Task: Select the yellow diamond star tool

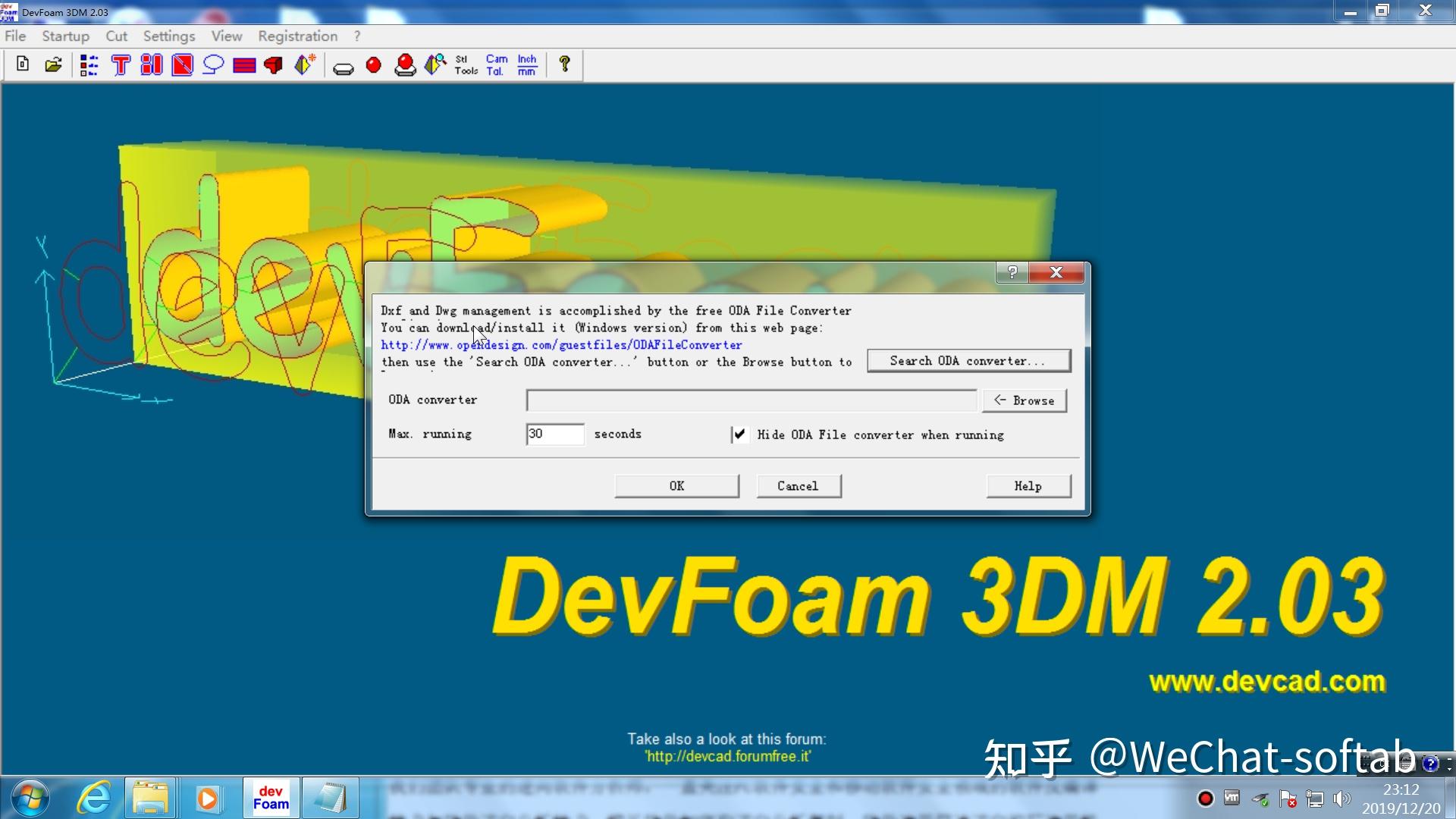Action: click(x=303, y=64)
